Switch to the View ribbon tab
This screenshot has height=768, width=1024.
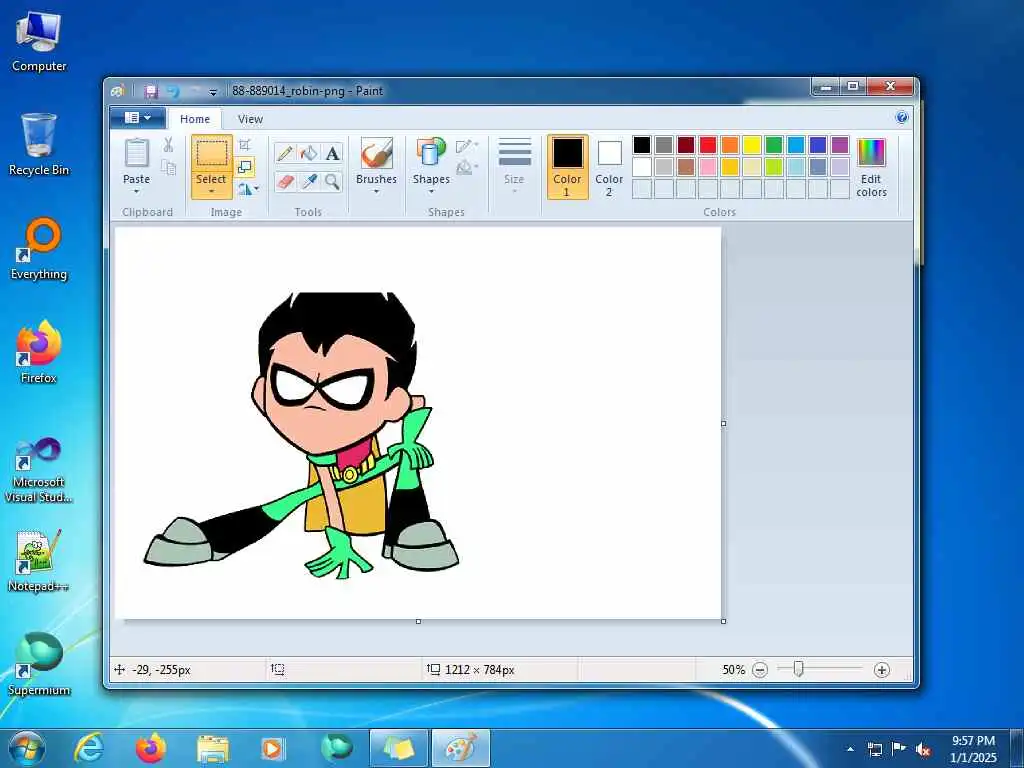coord(250,119)
